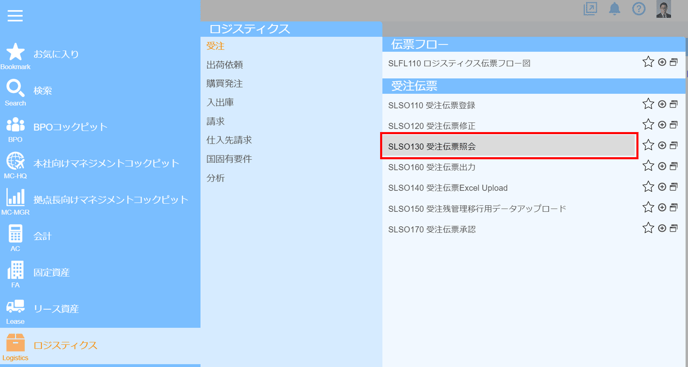Open the Logistics box icon
This screenshot has width=688, height=367.
pos(15,343)
